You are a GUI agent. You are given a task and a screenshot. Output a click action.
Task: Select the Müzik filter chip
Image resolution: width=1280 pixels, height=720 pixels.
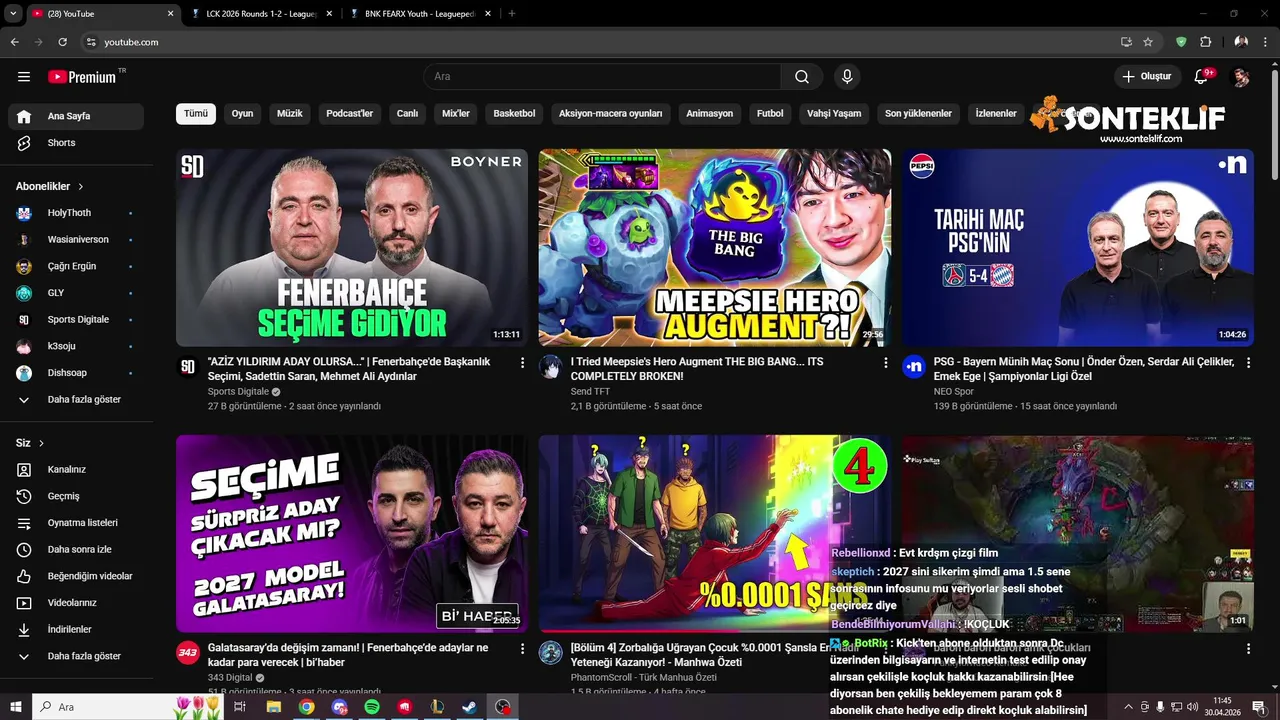click(x=289, y=114)
